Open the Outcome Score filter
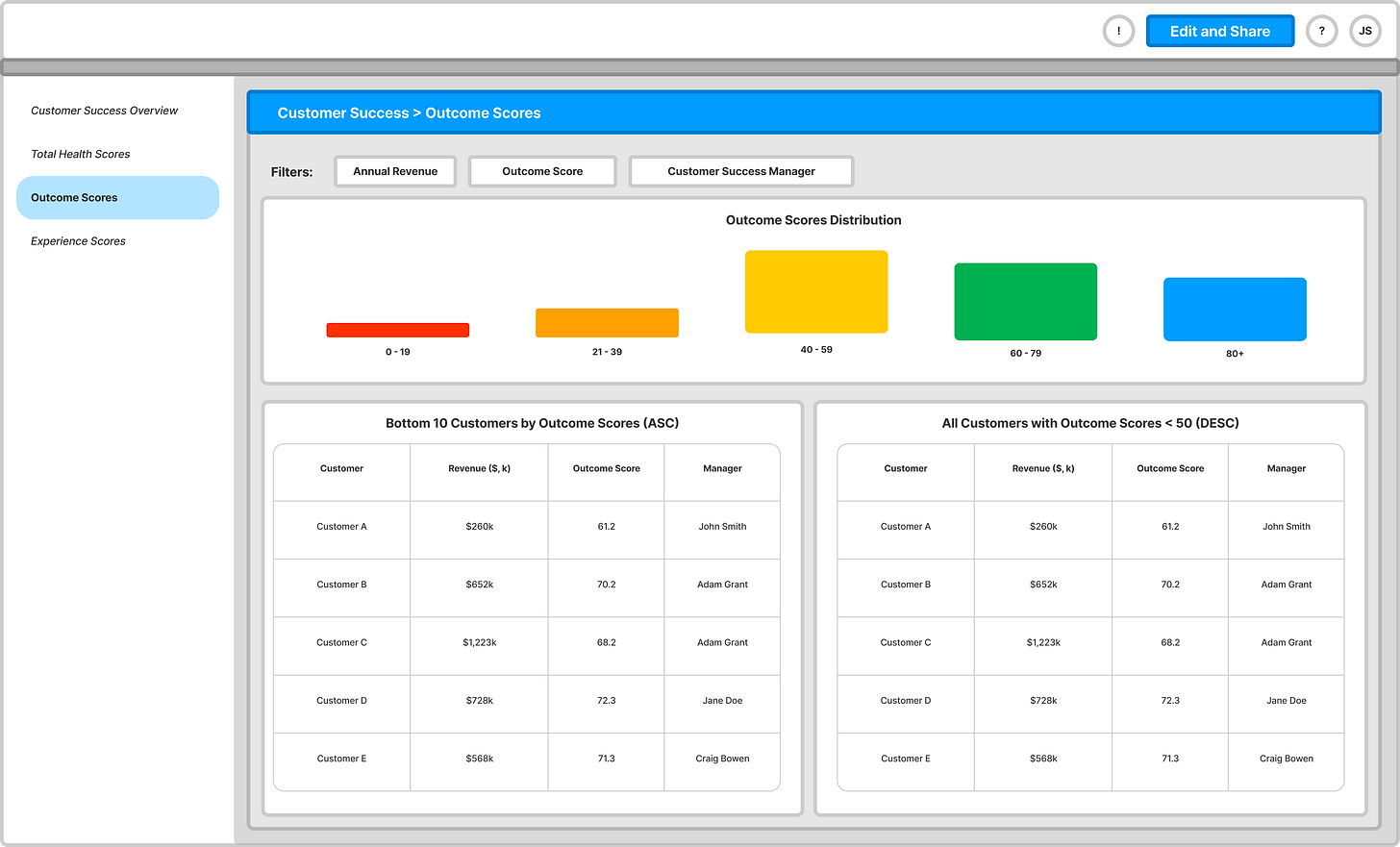This screenshot has height=847, width=1400. click(x=542, y=171)
